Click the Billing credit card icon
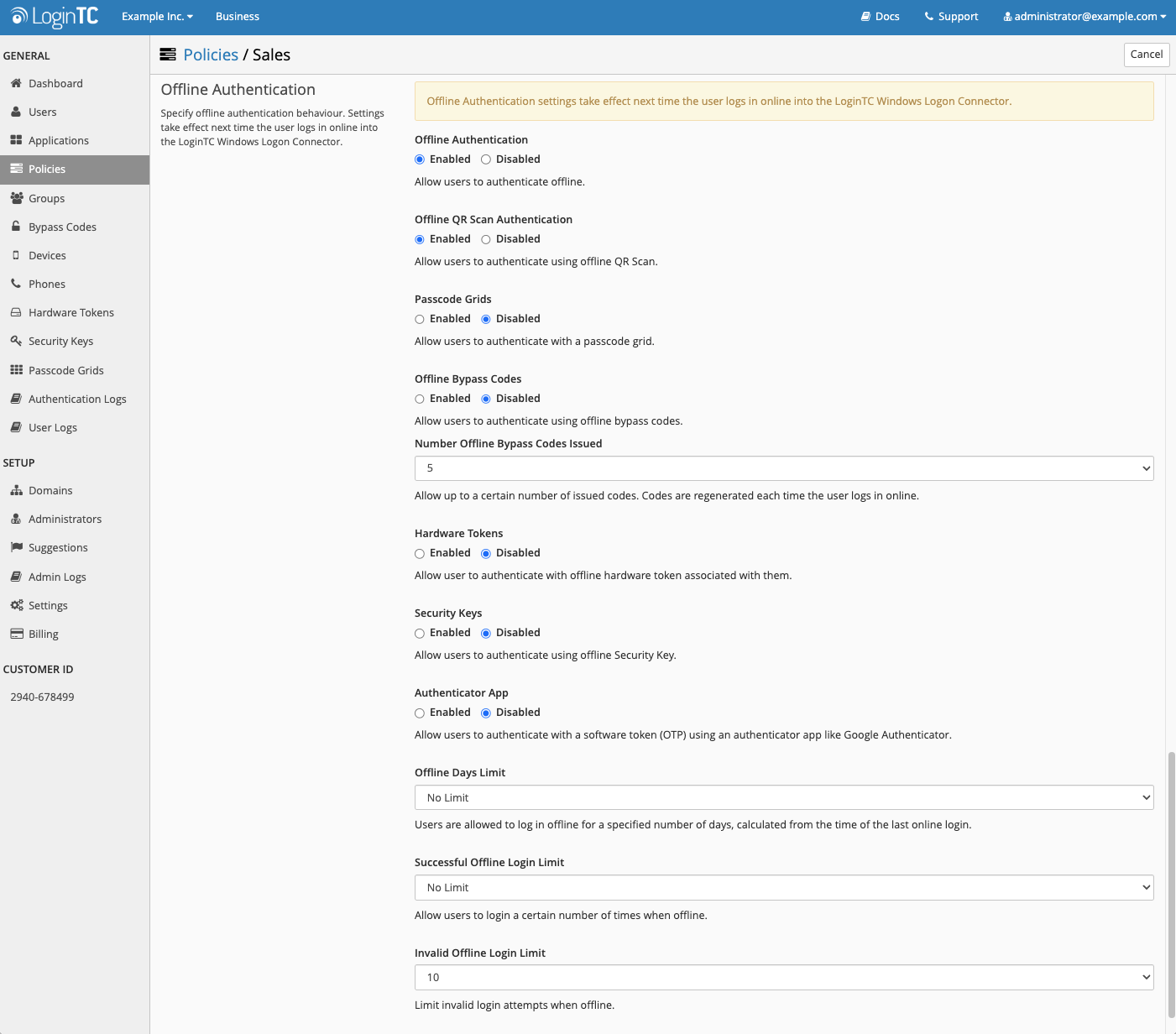The height and width of the screenshot is (1034, 1176). pos(16,634)
